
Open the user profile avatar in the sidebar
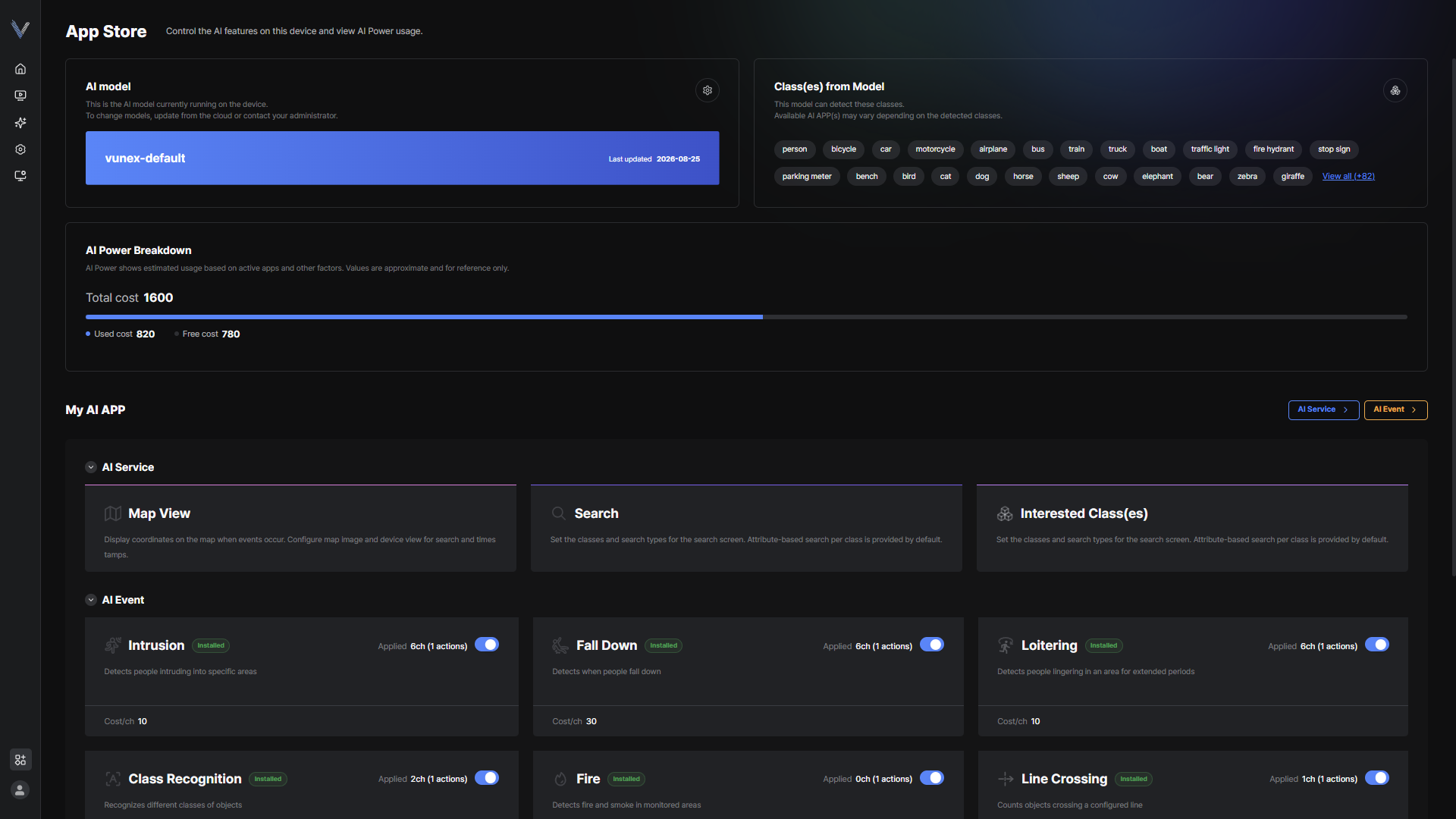tap(20, 790)
